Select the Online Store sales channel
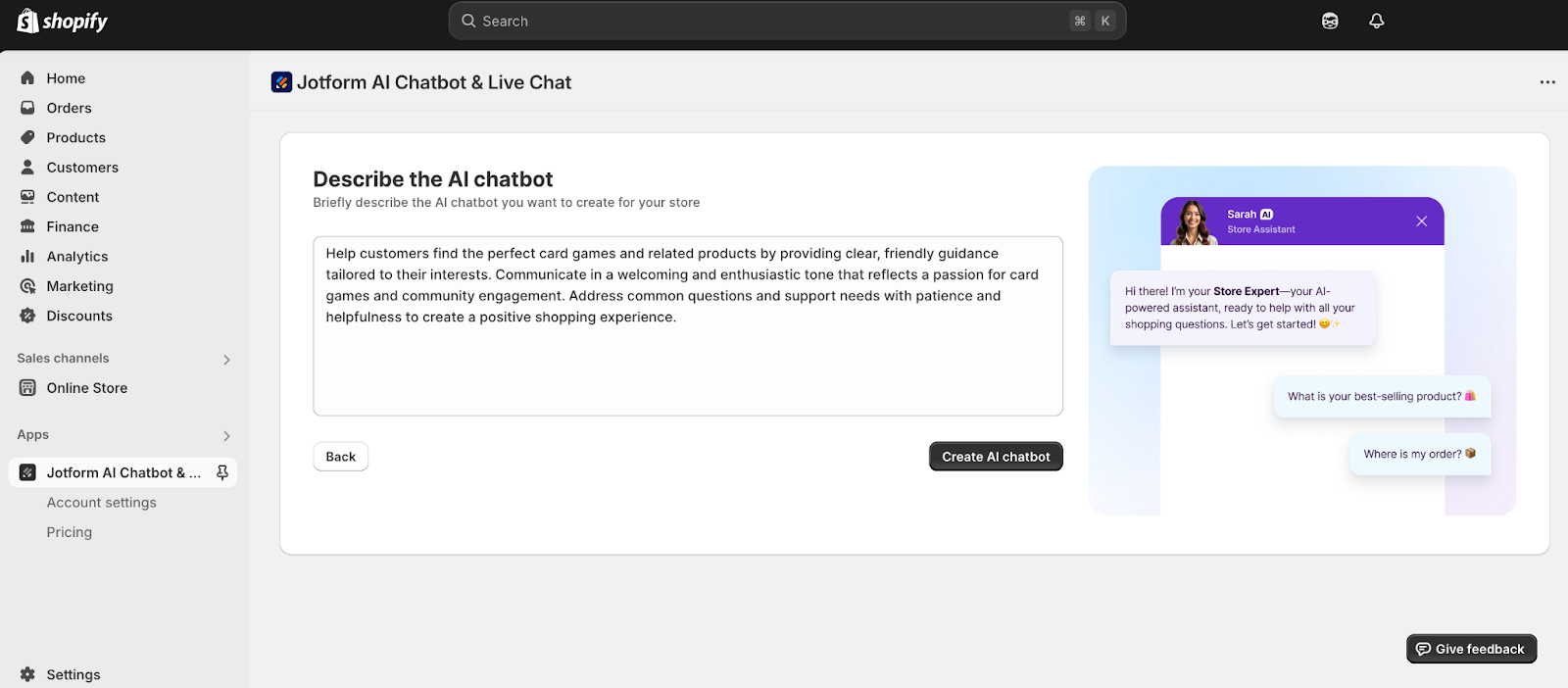Viewport: 1568px width, 688px height. pyautogui.click(x=86, y=388)
